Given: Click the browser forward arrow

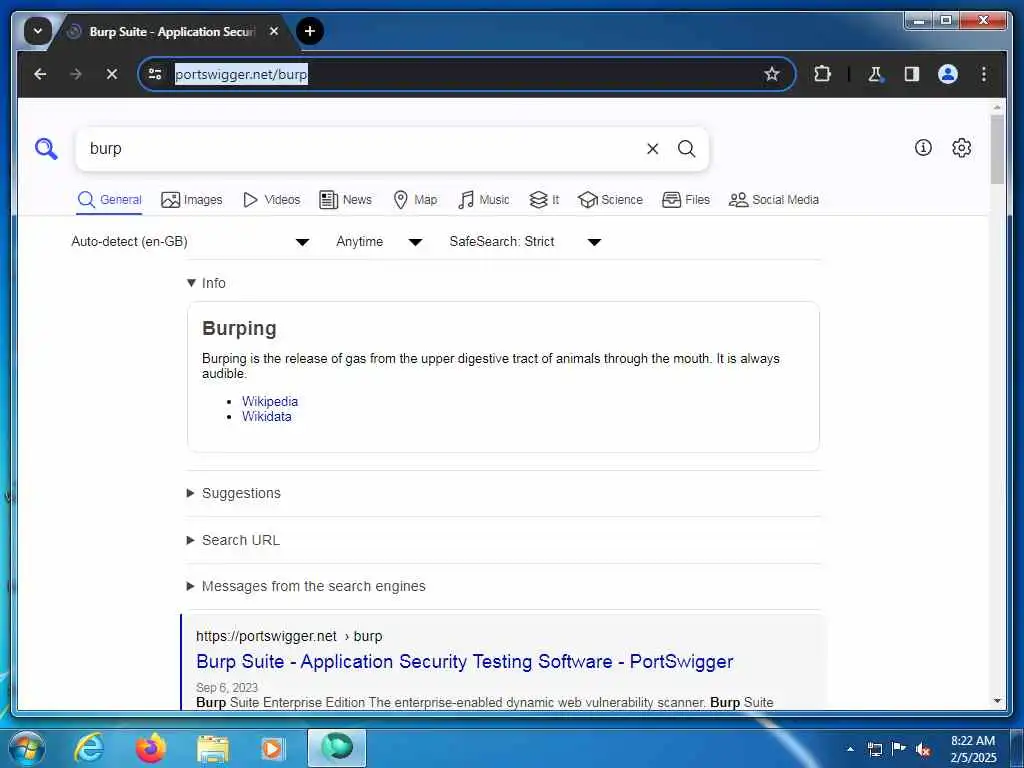Looking at the screenshot, I should click(76, 74).
